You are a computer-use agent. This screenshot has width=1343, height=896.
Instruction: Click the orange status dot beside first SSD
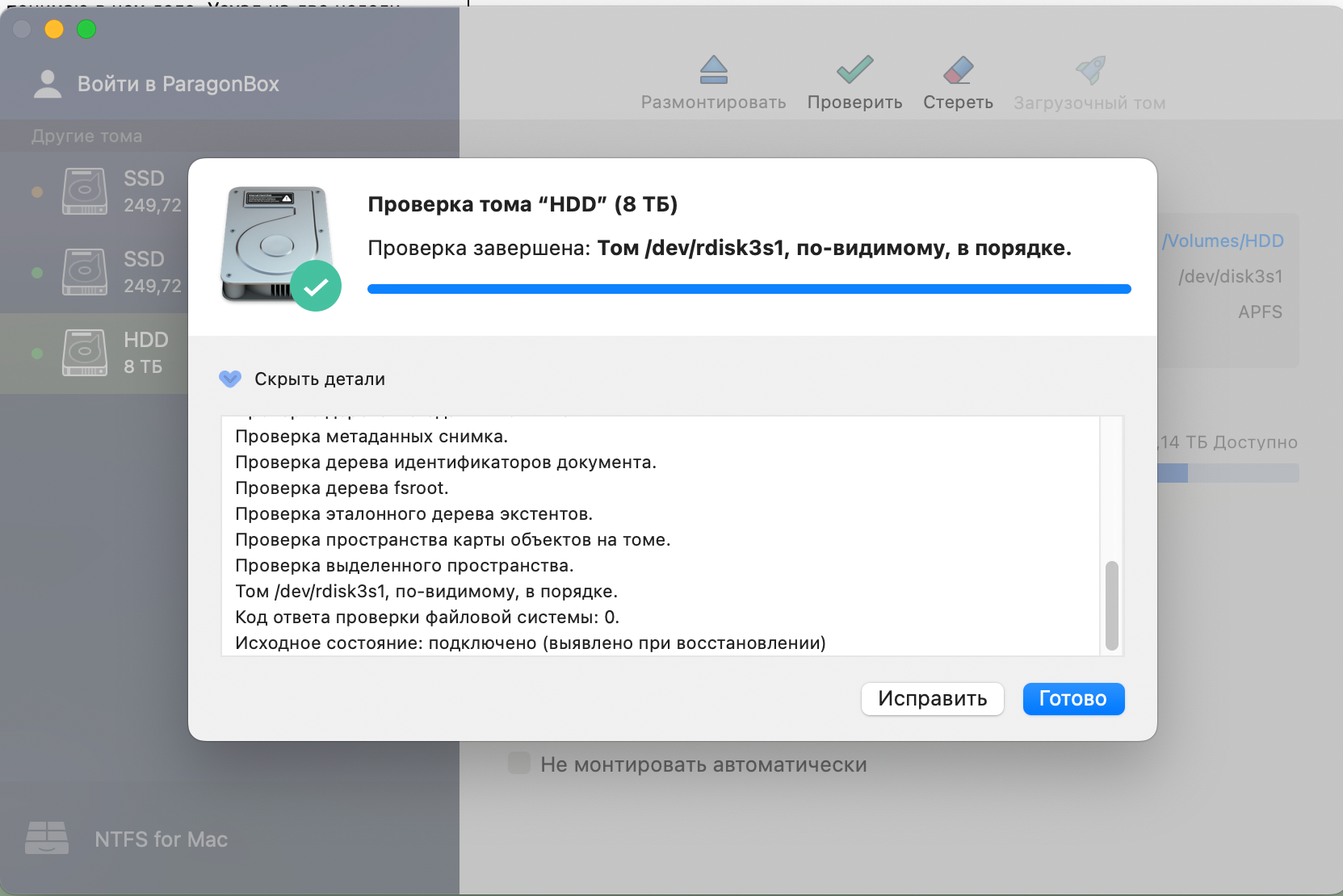(x=37, y=192)
